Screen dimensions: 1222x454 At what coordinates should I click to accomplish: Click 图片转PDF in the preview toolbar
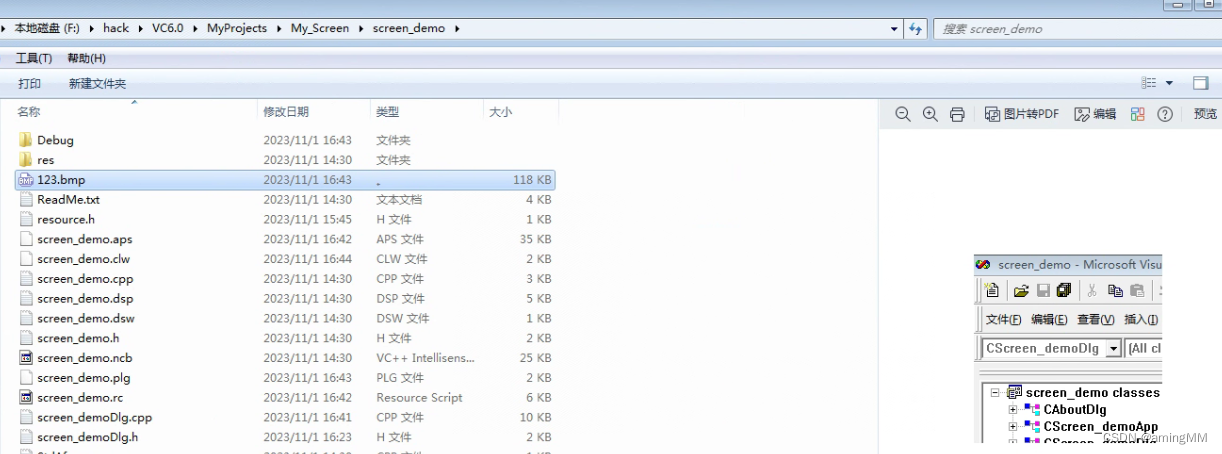(1021, 114)
